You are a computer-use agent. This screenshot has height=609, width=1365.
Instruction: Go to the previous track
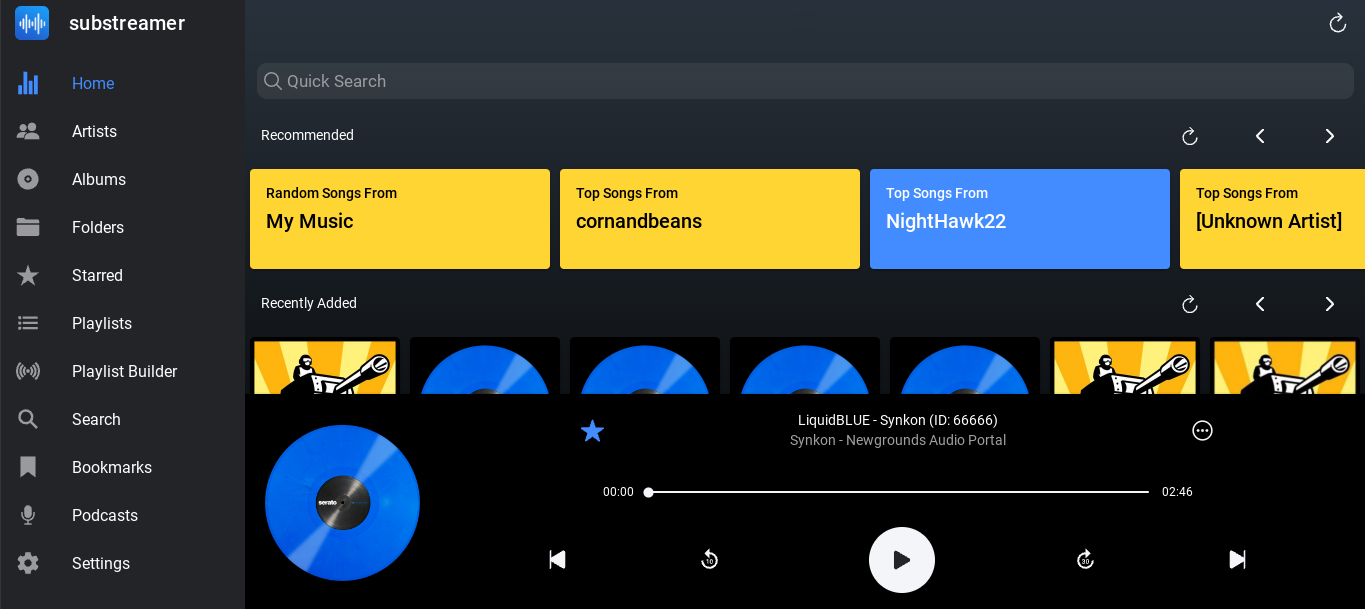557,560
